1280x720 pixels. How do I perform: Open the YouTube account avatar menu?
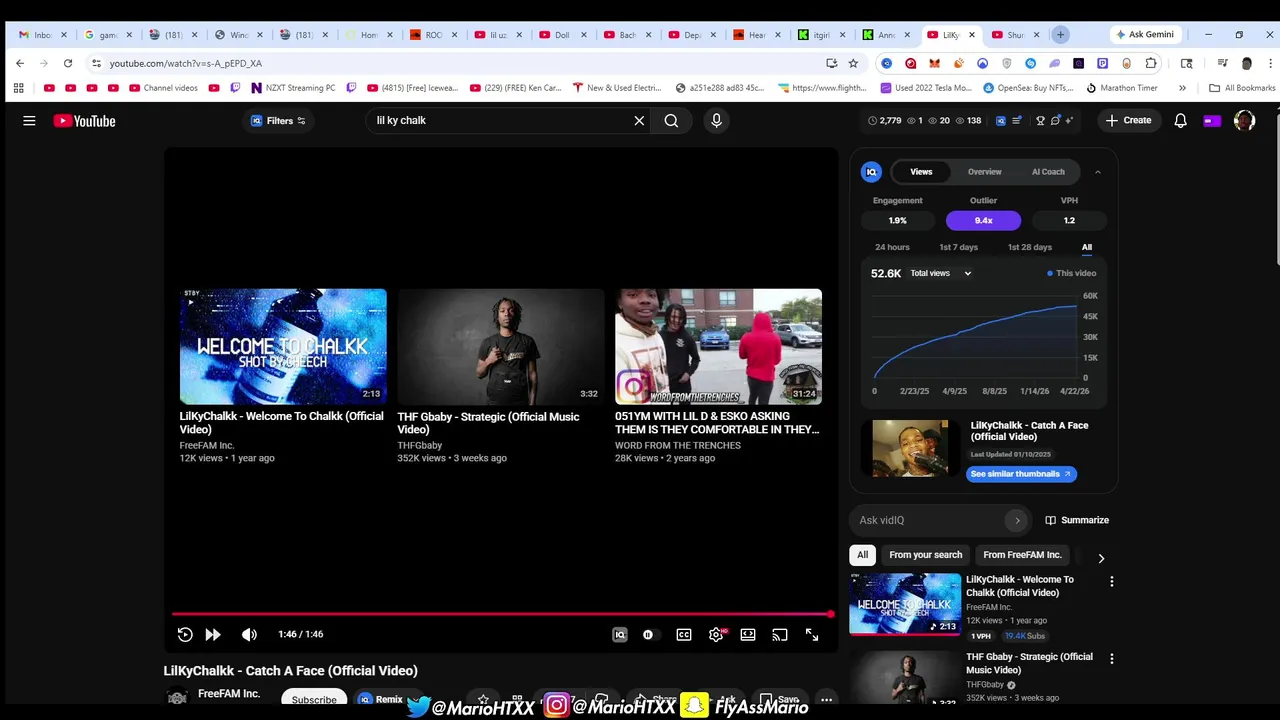pyautogui.click(x=1244, y=121)
